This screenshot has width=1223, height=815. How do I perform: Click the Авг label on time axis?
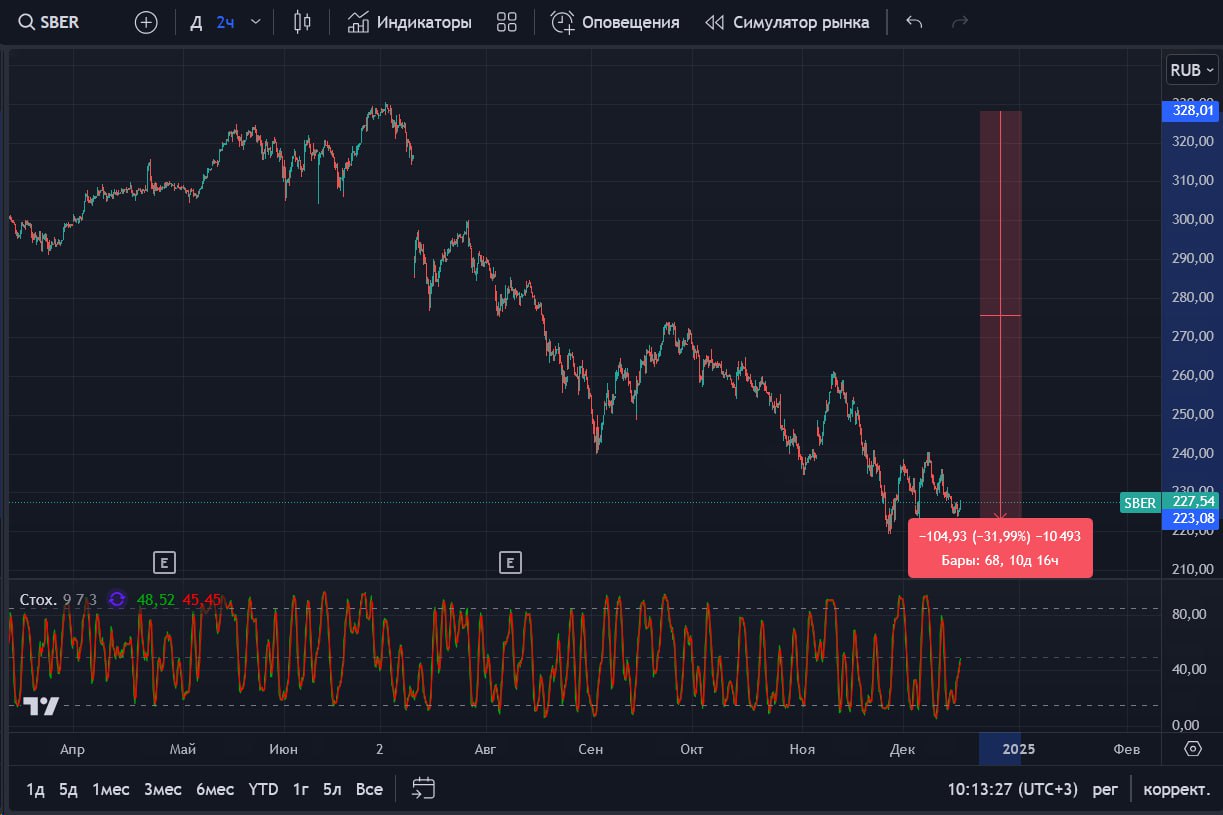(x=485, y=749)
